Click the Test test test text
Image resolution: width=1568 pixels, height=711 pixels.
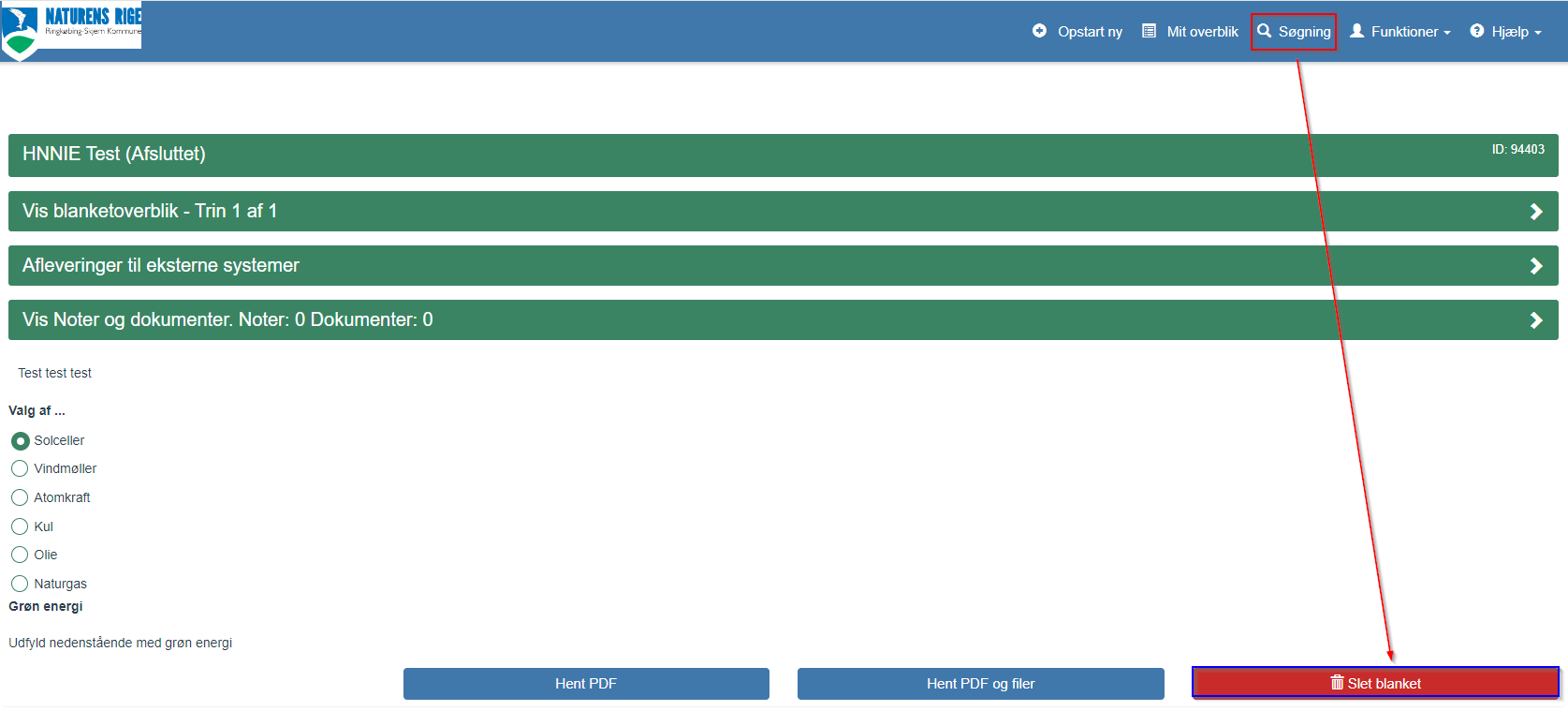55,373
